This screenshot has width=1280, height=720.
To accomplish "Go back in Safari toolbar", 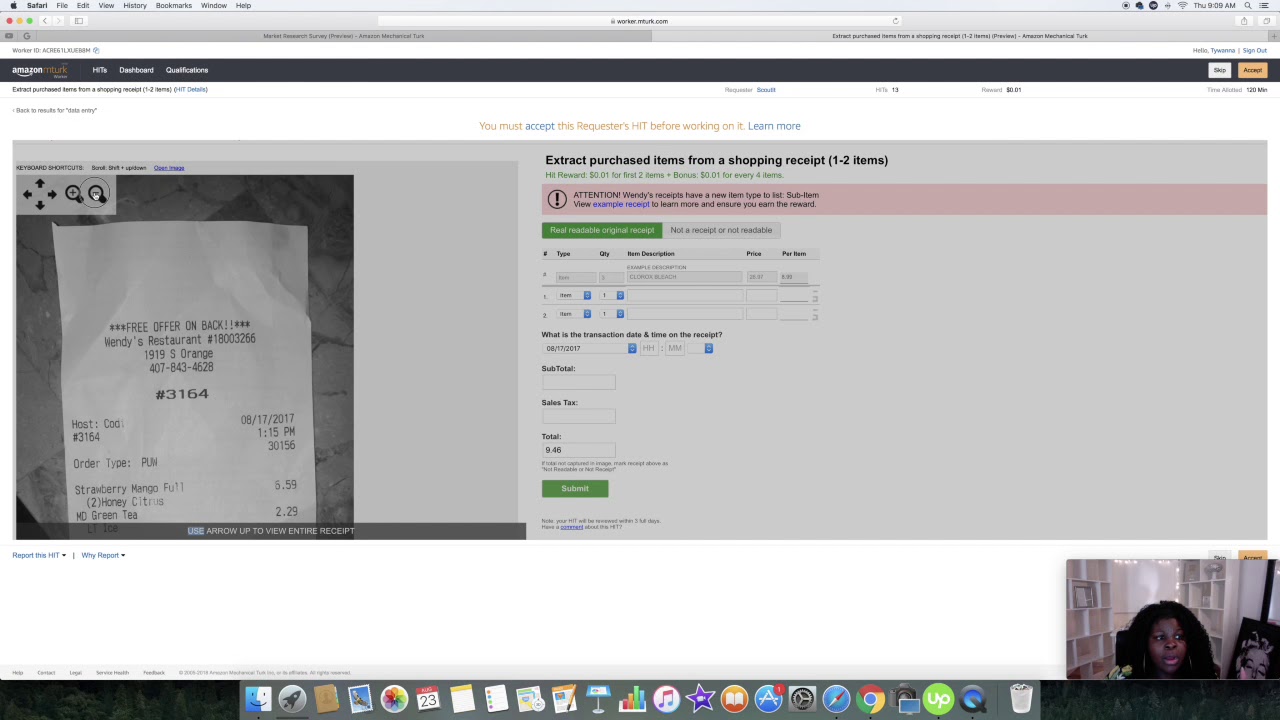I will pyautogui.click(x=44, y=21).
